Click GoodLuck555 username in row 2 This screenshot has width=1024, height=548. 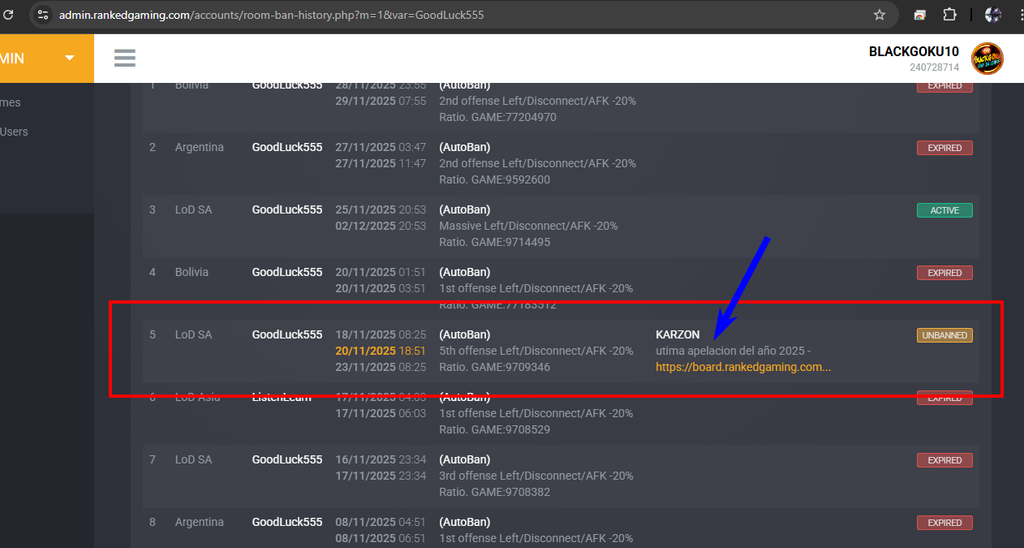[x=287, y=147]
